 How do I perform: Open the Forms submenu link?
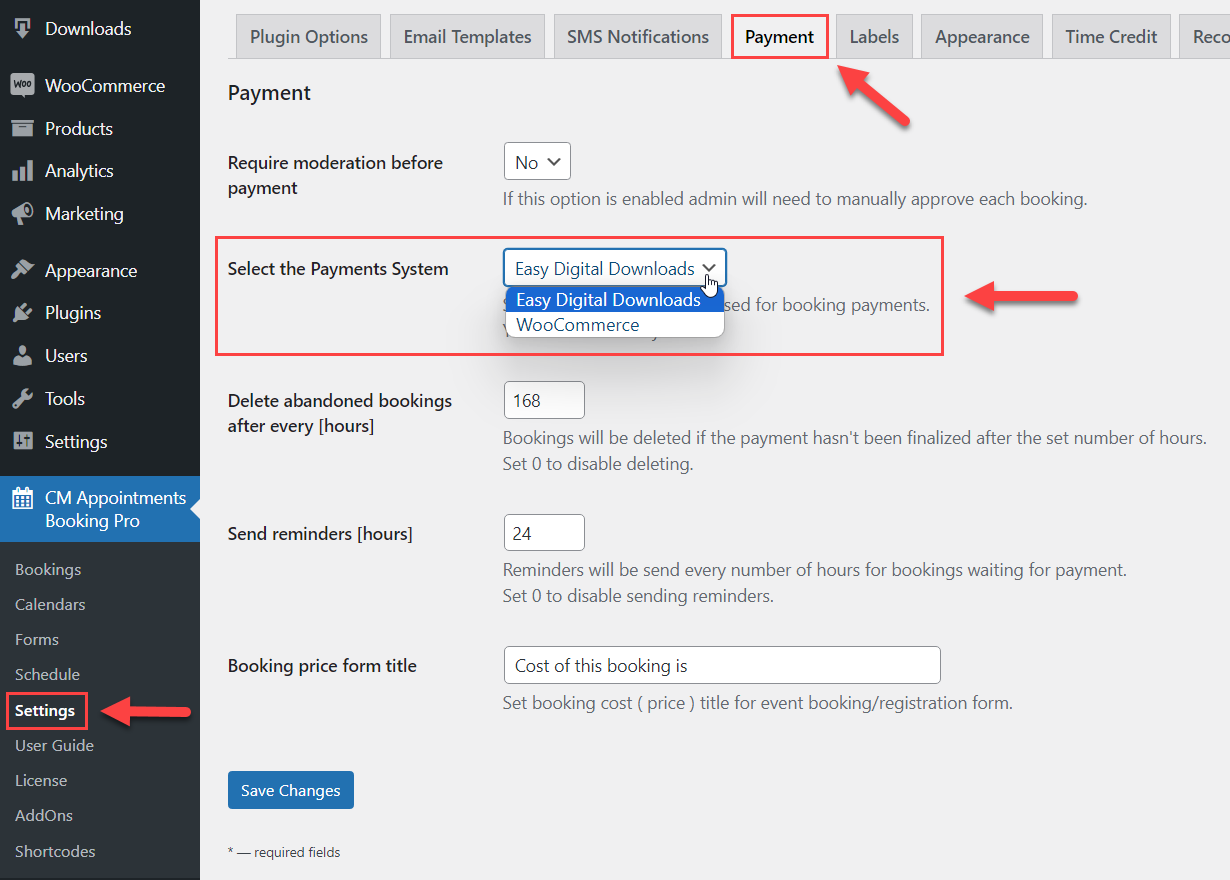pyautogui.click(x=37, y=640)
